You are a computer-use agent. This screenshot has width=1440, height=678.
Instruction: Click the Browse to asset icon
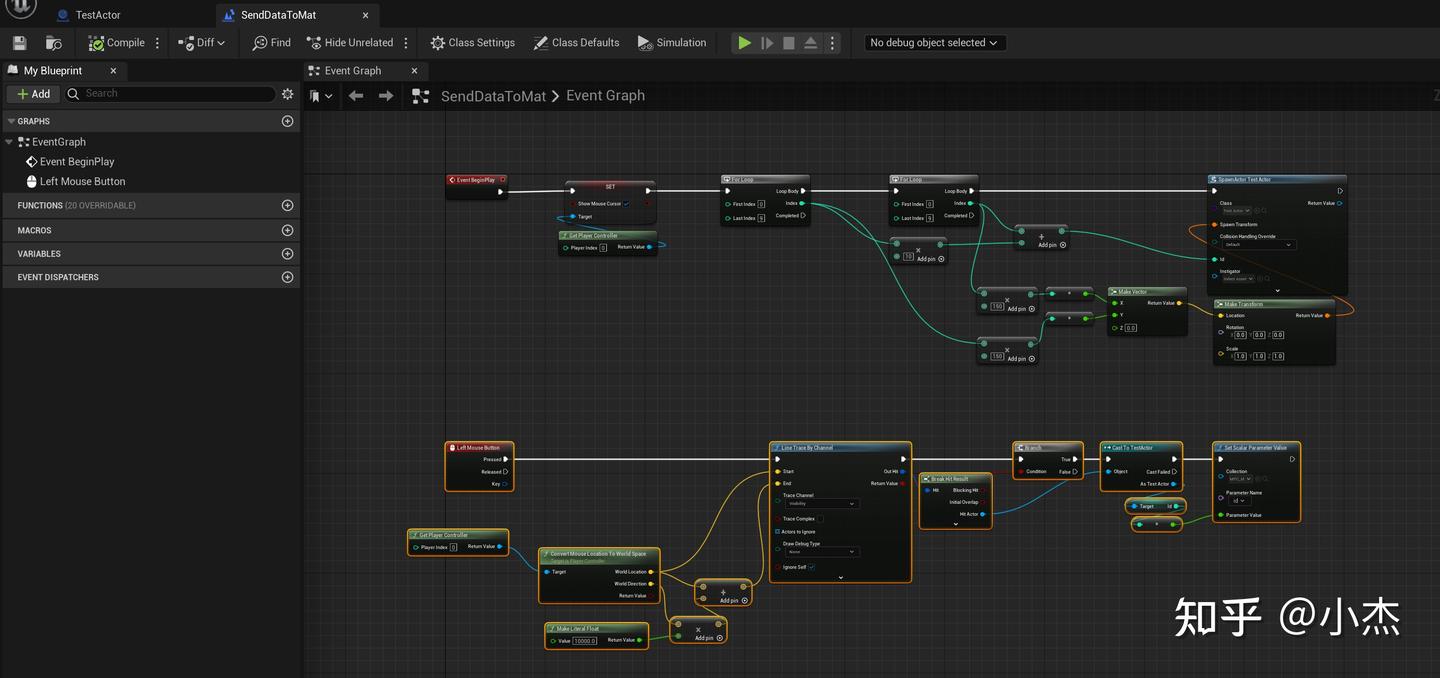click(54, 43)
